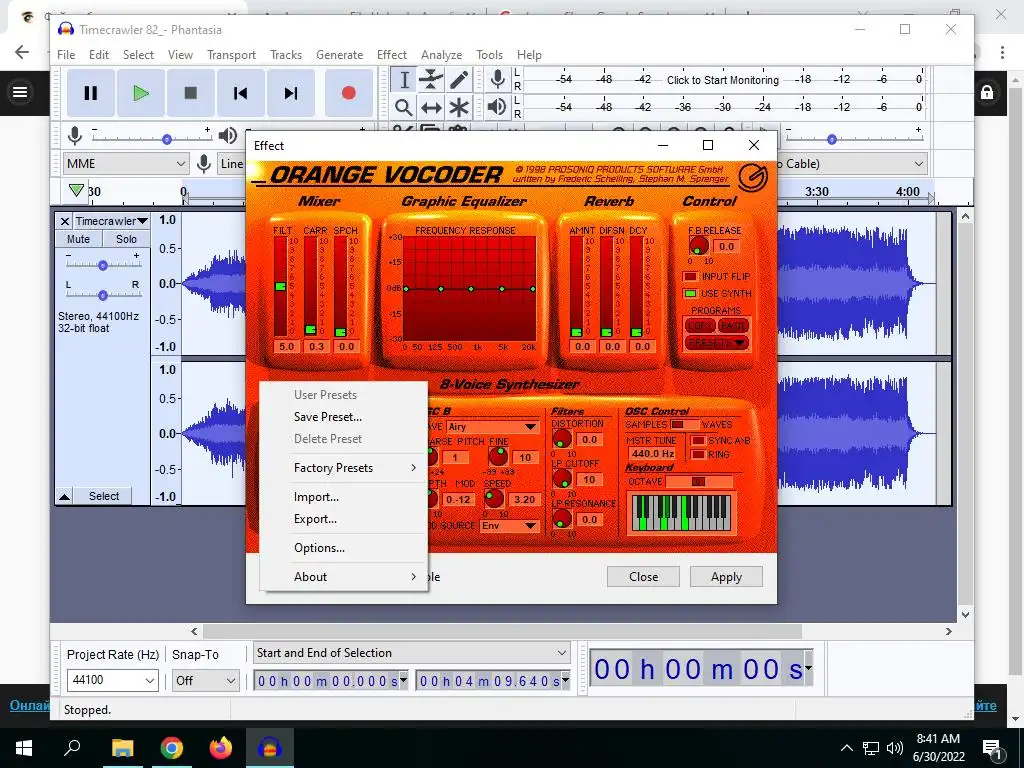
Task: Toggle USE SYNTH in the vocoder
Action: point(690,294)
